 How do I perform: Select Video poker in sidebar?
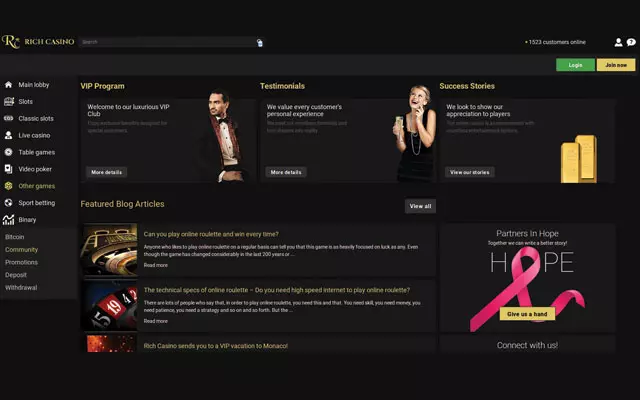click(35, 169)
